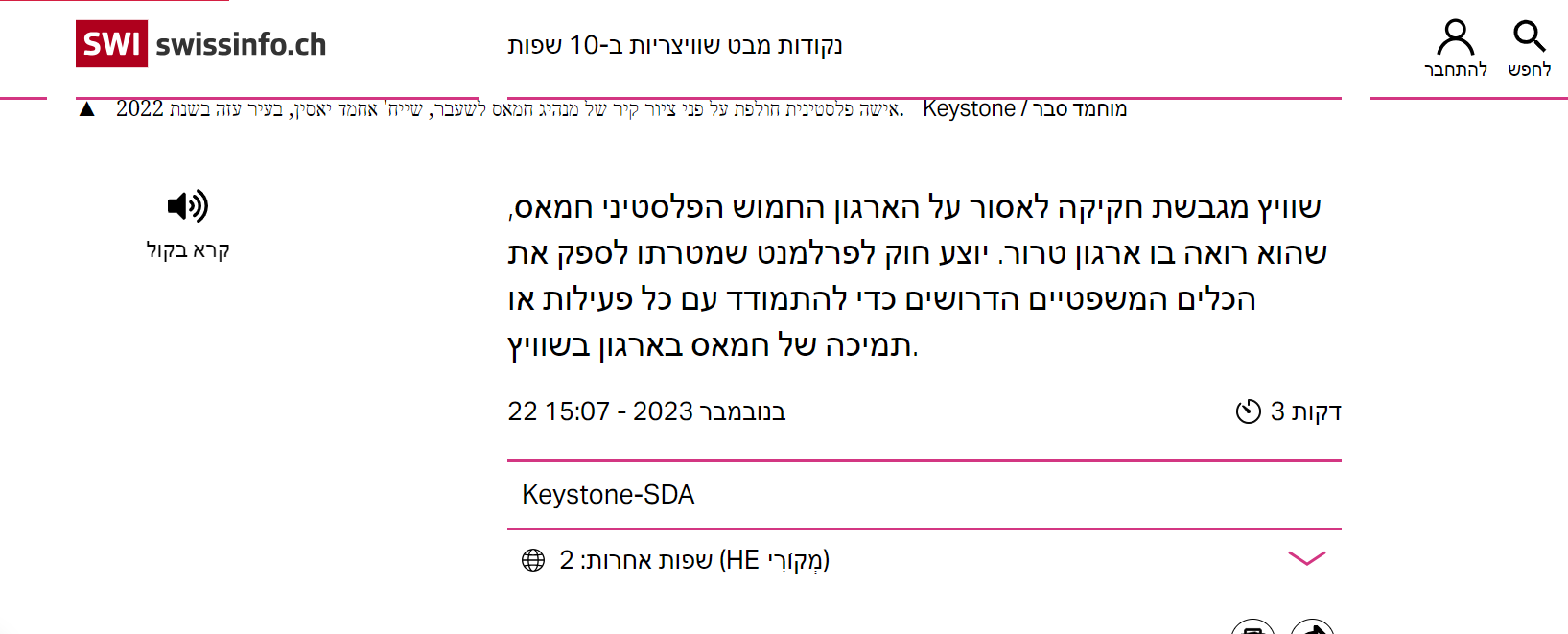Image resolution: width=1568 pixels, height=634 pixels.
Task: Click the 'לחפש' search label
Action: pos(1529,70)
